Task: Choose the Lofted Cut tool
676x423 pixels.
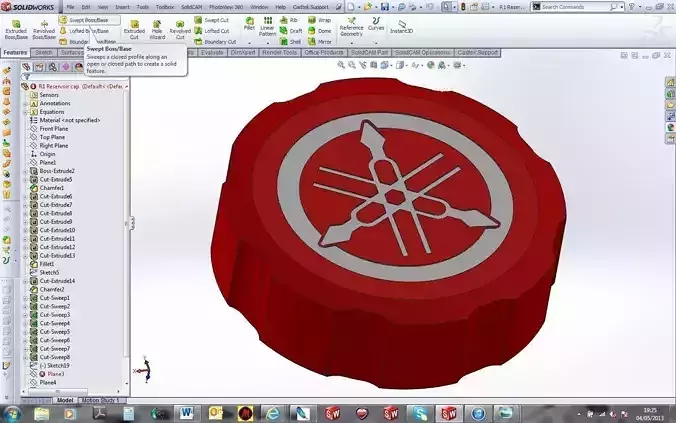Action: [x=212, y=31]
